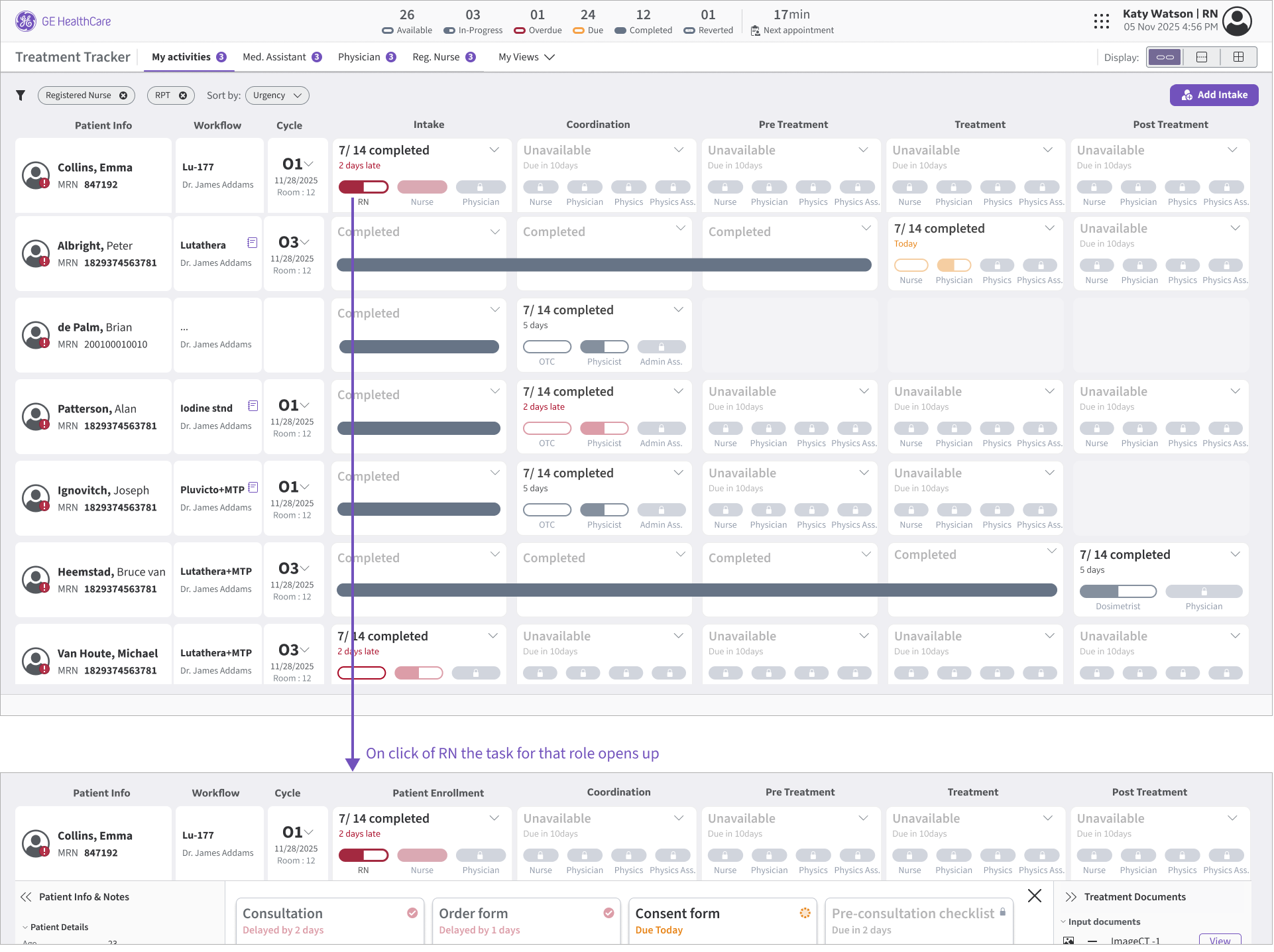Click the filter funnel icon
The image size is (1274, 952).
[x=21, y=95]
